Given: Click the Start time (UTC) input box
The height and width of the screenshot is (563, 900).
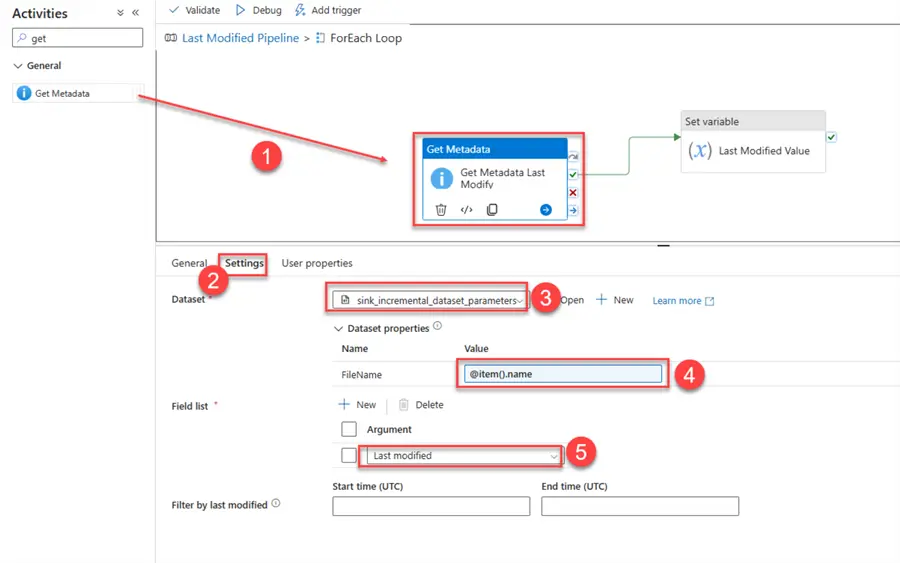Looking at the screenshot, I should point(431,506).
